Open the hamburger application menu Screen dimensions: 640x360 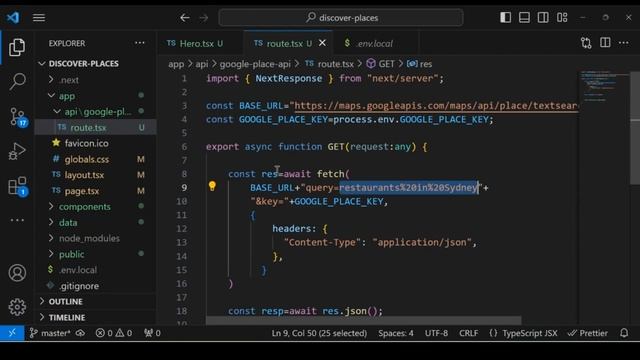[x=39, y=18]
